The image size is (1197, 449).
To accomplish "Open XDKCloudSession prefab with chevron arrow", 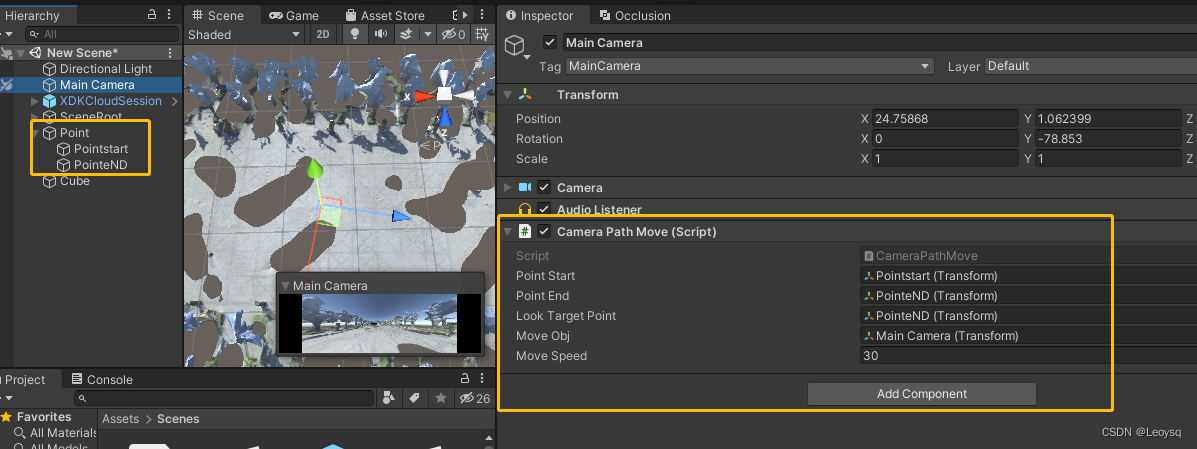I will 175,101.
